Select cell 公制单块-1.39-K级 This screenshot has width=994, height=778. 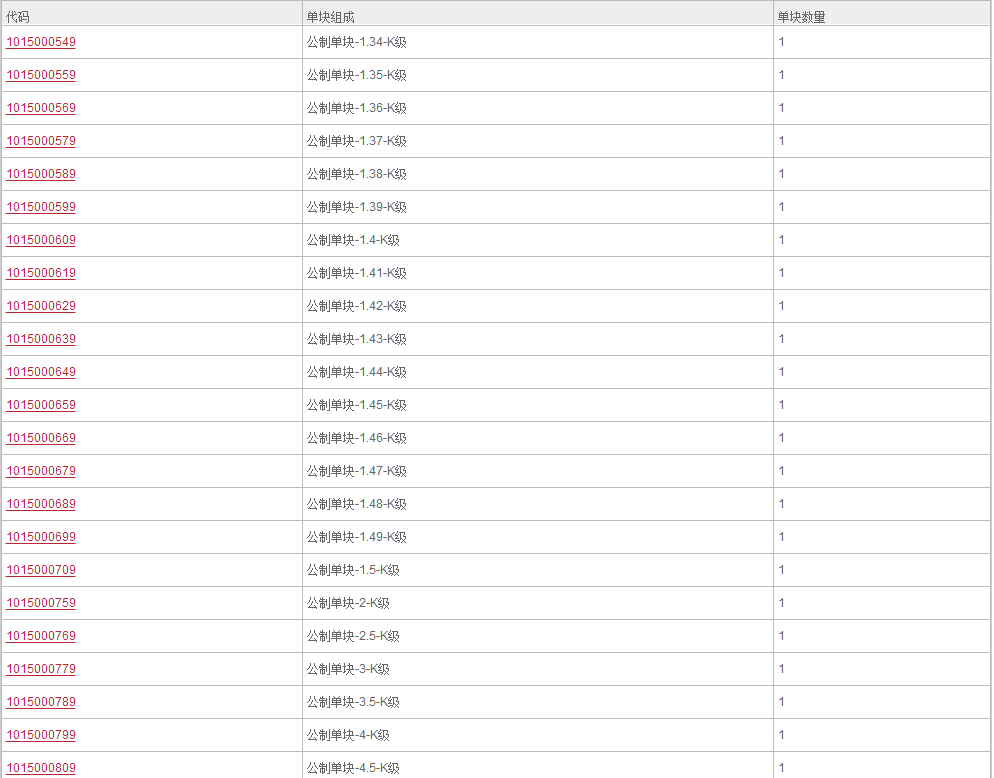(x=538, y=207)
